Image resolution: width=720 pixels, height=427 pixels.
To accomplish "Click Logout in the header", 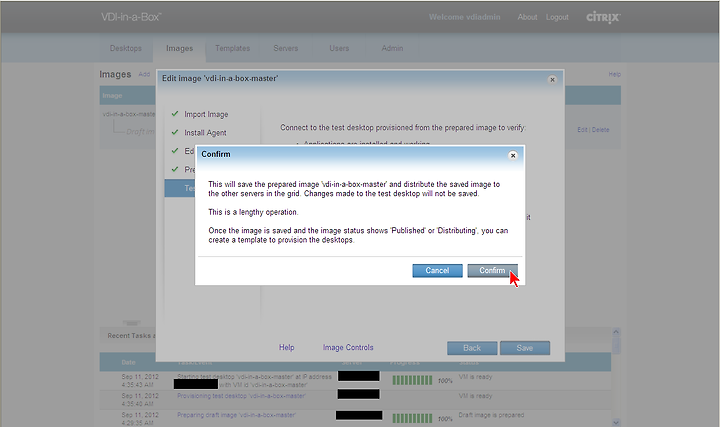I will coord(557,17).
